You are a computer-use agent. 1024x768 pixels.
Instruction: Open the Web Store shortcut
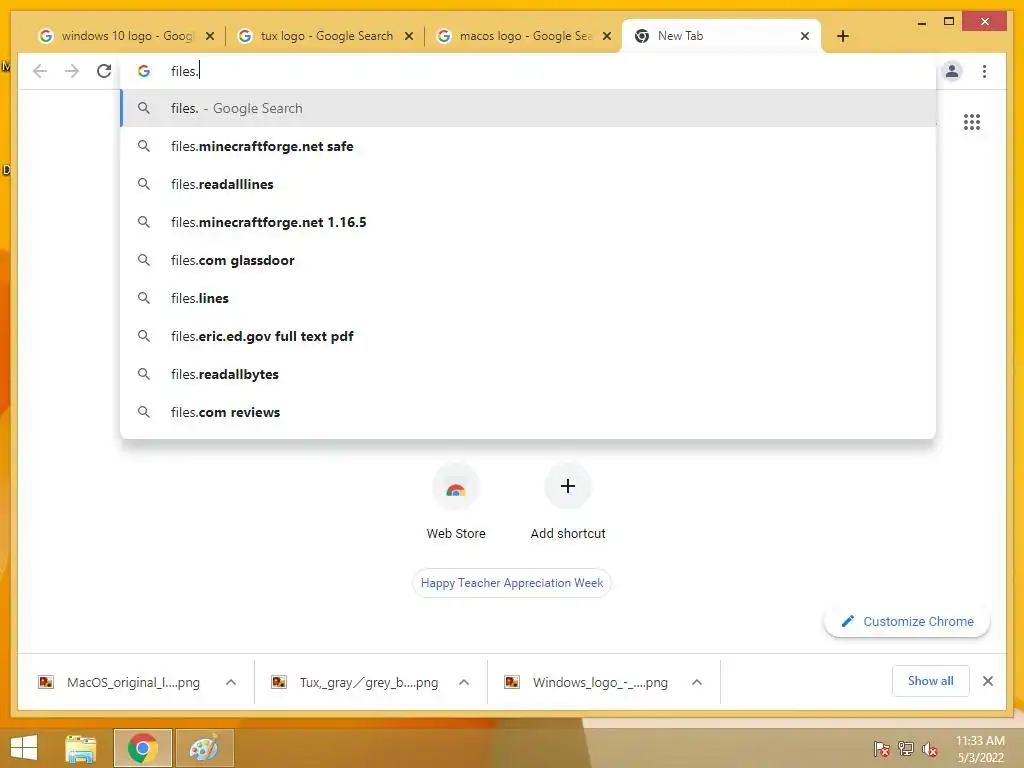pos(456,501)
